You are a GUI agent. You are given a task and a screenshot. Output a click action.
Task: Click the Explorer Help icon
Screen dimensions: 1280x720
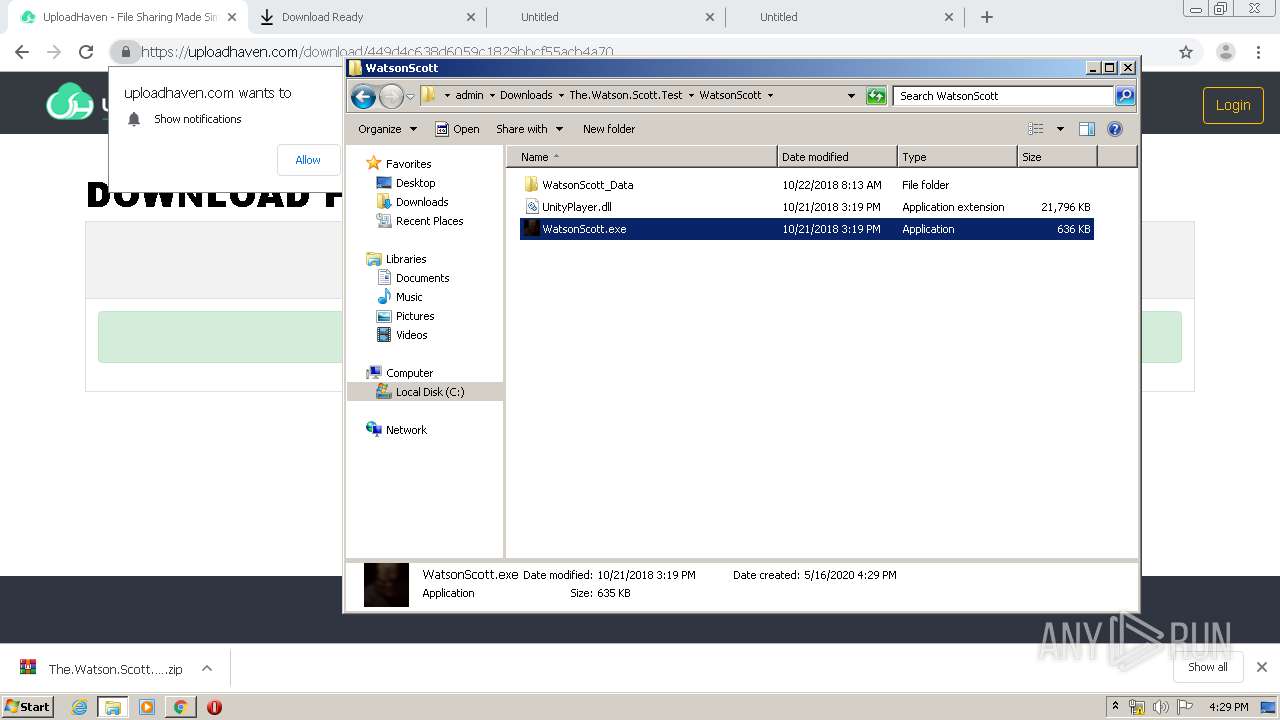1115,129
